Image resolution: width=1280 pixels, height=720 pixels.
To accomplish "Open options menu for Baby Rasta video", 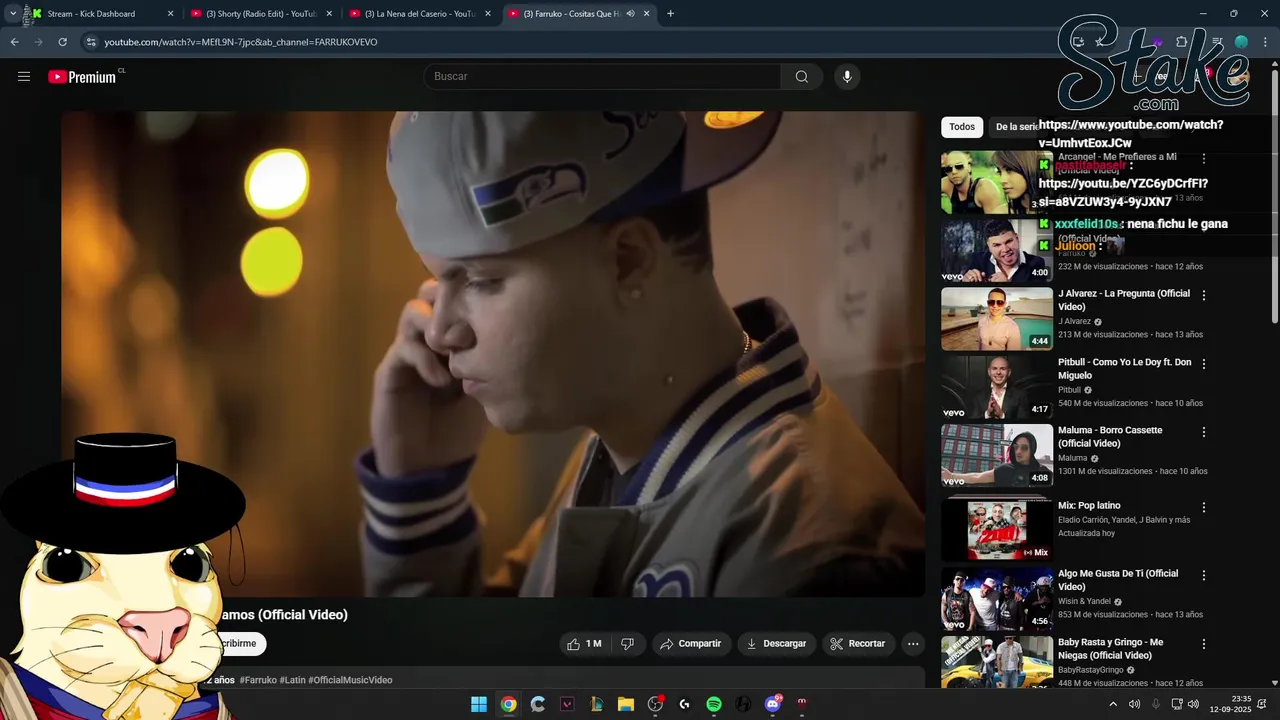I will coord(1204,644).
